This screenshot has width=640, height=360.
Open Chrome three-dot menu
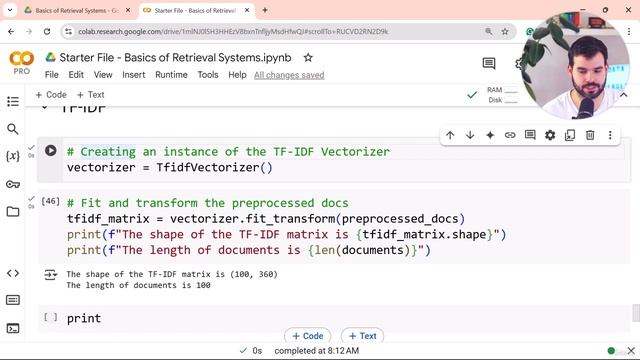click(629, 31)
